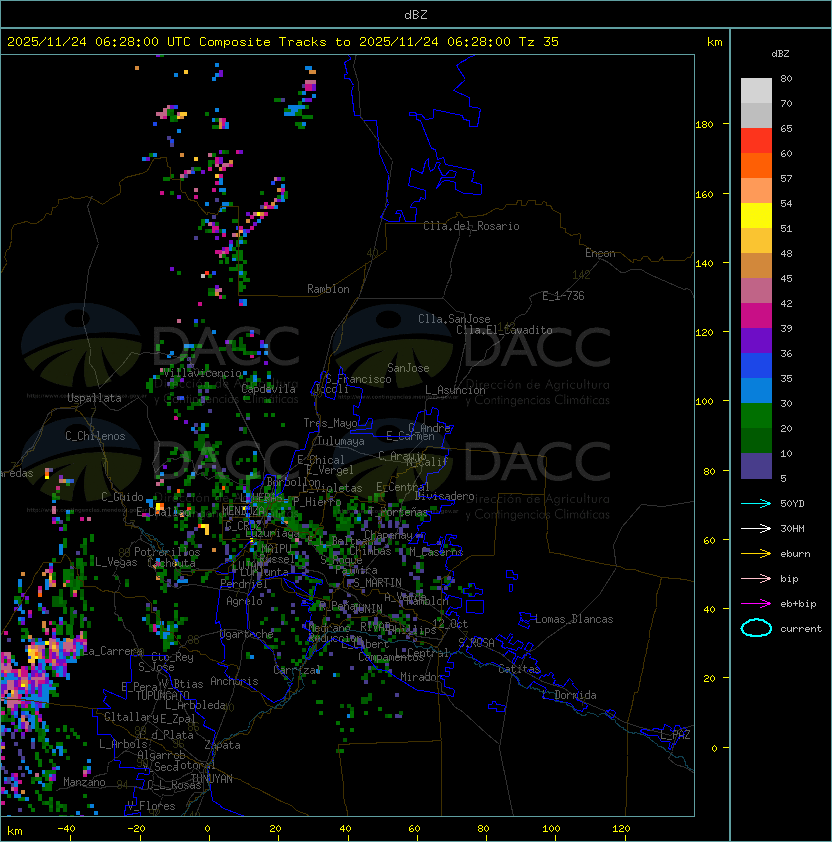Screen dimensions: 832x842
Task: Click the 140 tick on vertical km axis
Action: pyautogui.click(x=704, y=264)
